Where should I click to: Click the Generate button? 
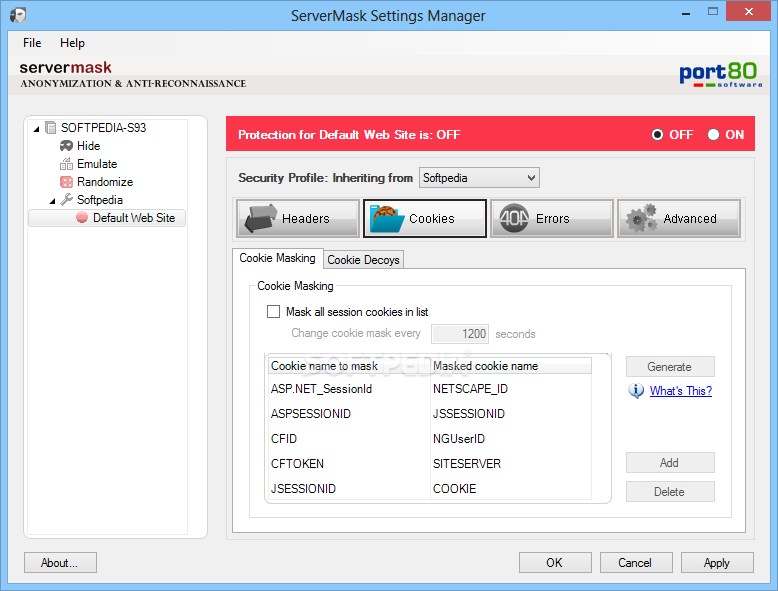pyautogui.click(x=670, y=367)
